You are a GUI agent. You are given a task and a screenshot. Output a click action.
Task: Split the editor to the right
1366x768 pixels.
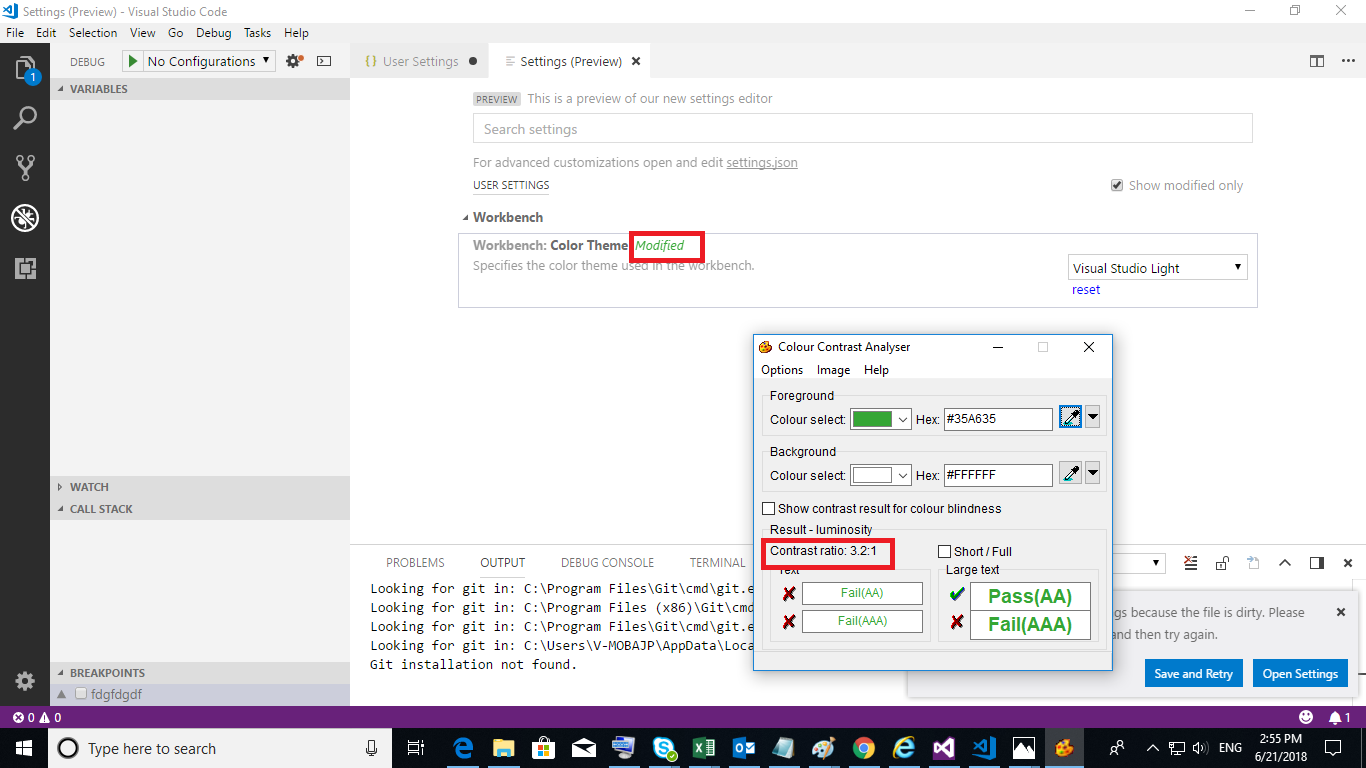click(x=1317, y=61)
